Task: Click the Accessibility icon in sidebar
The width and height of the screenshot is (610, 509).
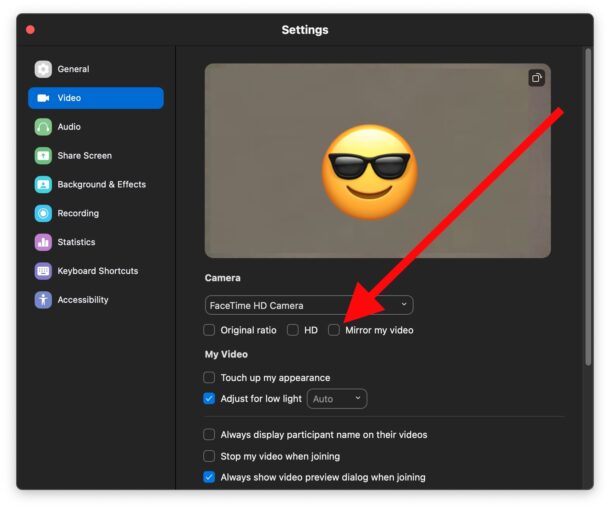Action: [x=43, y=300]
